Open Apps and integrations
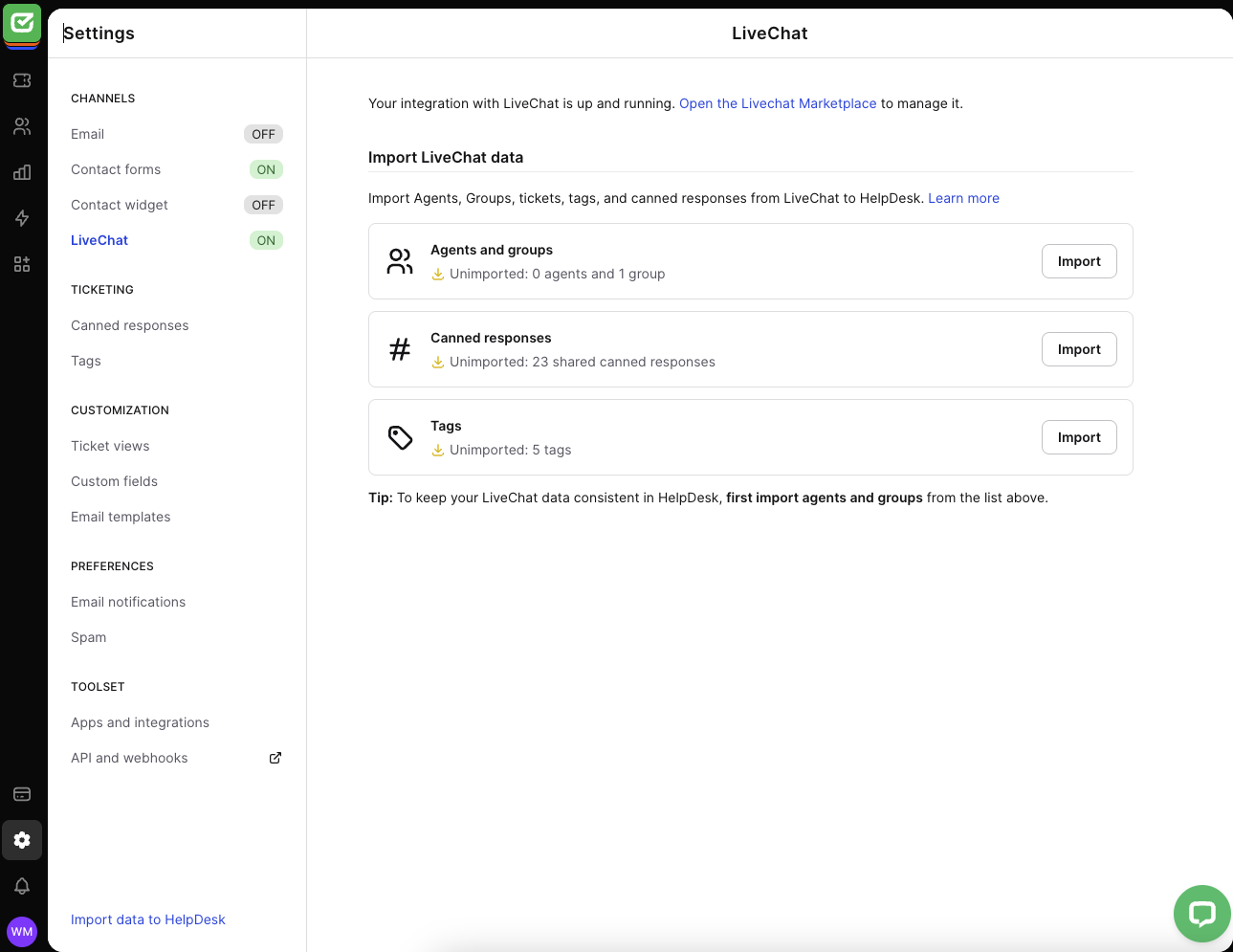This screenshot has height=952, width=1233. [x=140, y=722]
